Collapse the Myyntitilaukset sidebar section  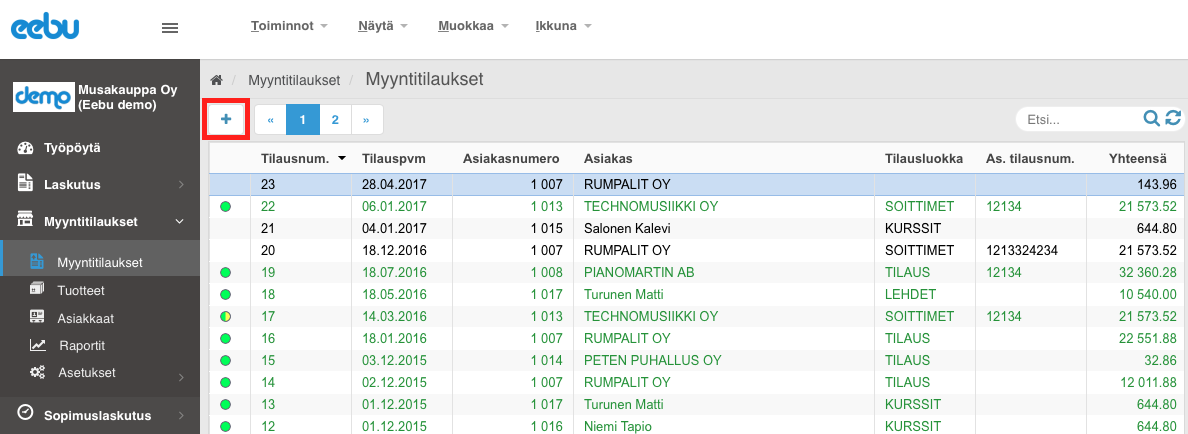click(x=99, y=221)
